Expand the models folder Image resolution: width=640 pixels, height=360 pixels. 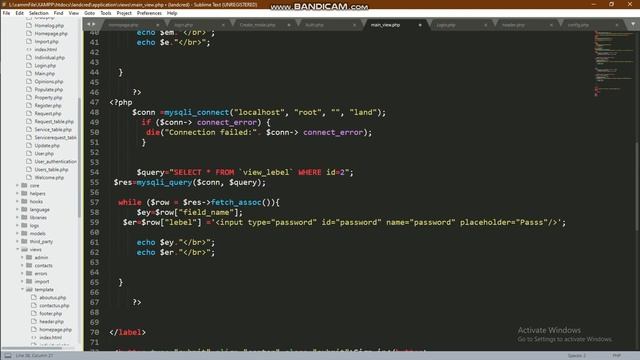click(17, 233)
